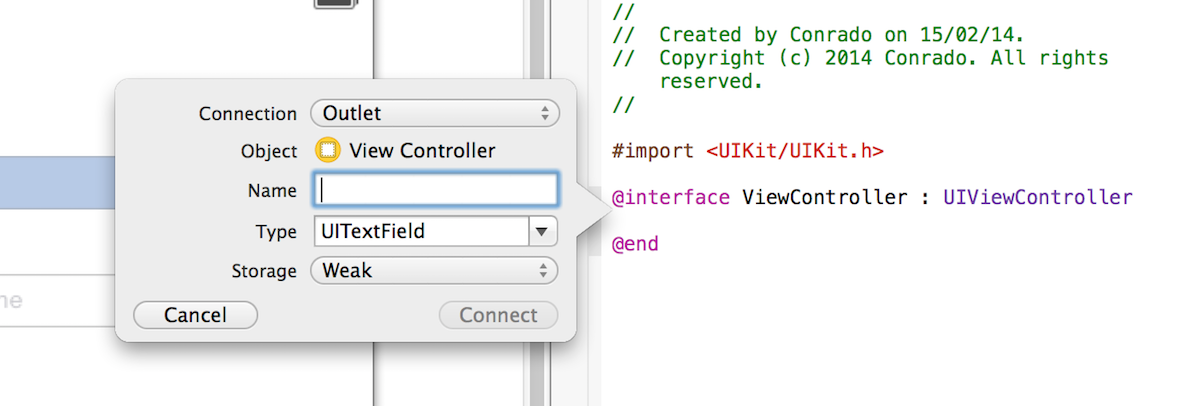The image size is (1200, 406).
Task: Expand the Type combo box arrow
Action: pyautogui.click(x=542, y=231)
